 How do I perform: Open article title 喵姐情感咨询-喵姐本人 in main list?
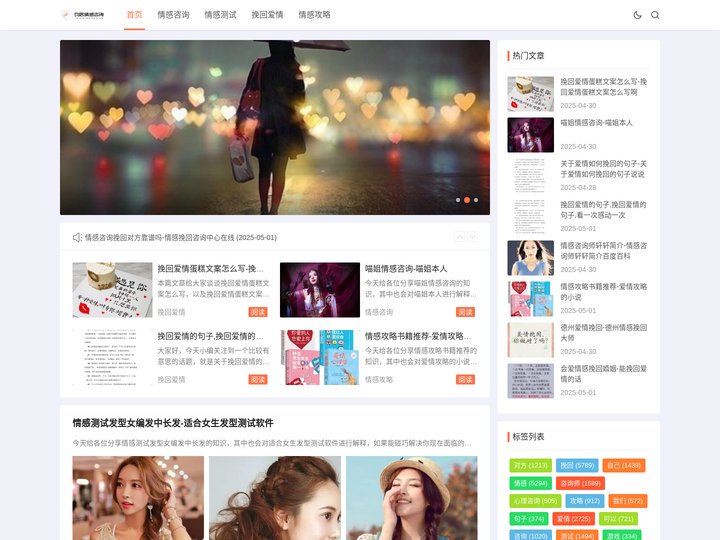(406, 269)
